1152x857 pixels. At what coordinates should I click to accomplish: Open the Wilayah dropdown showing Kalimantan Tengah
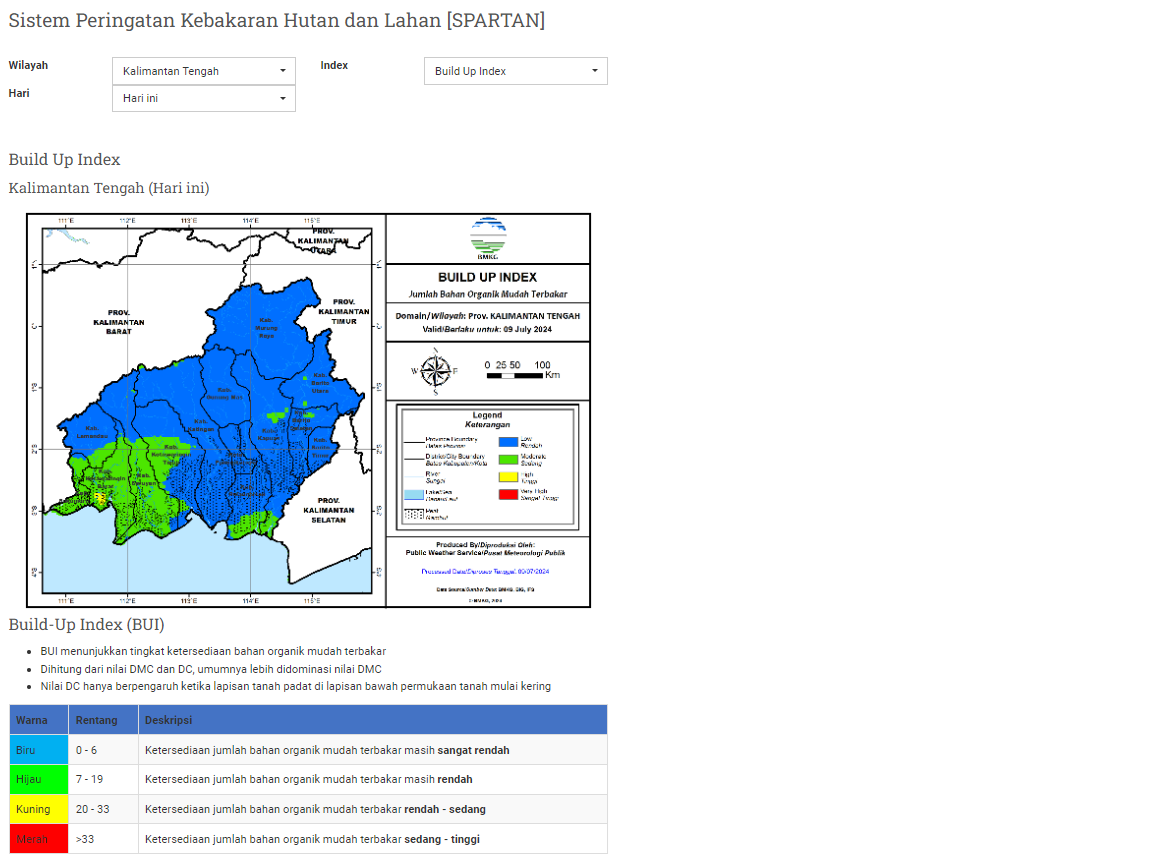(204, 71)
